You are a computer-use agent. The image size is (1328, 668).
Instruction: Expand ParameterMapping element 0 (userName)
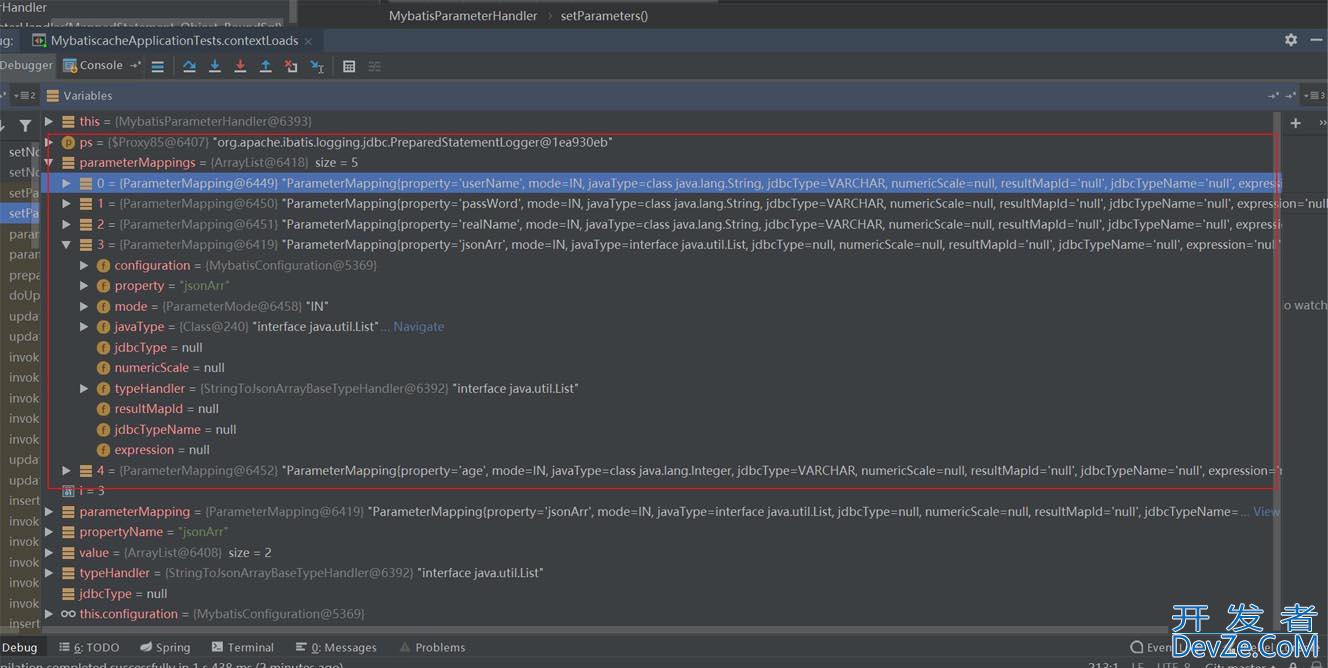66,183
